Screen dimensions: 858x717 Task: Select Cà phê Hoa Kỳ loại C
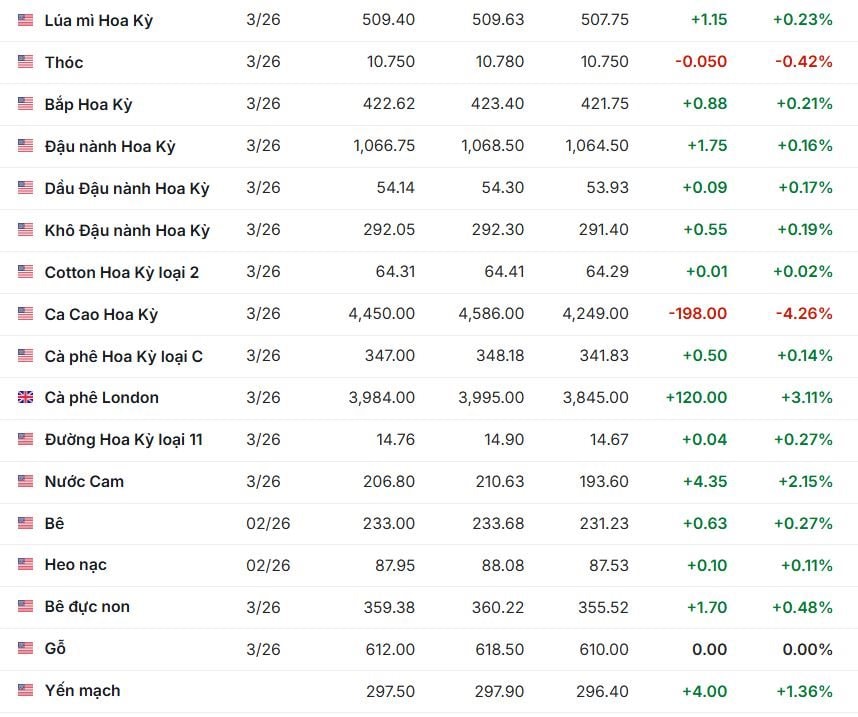click(124, 356)
